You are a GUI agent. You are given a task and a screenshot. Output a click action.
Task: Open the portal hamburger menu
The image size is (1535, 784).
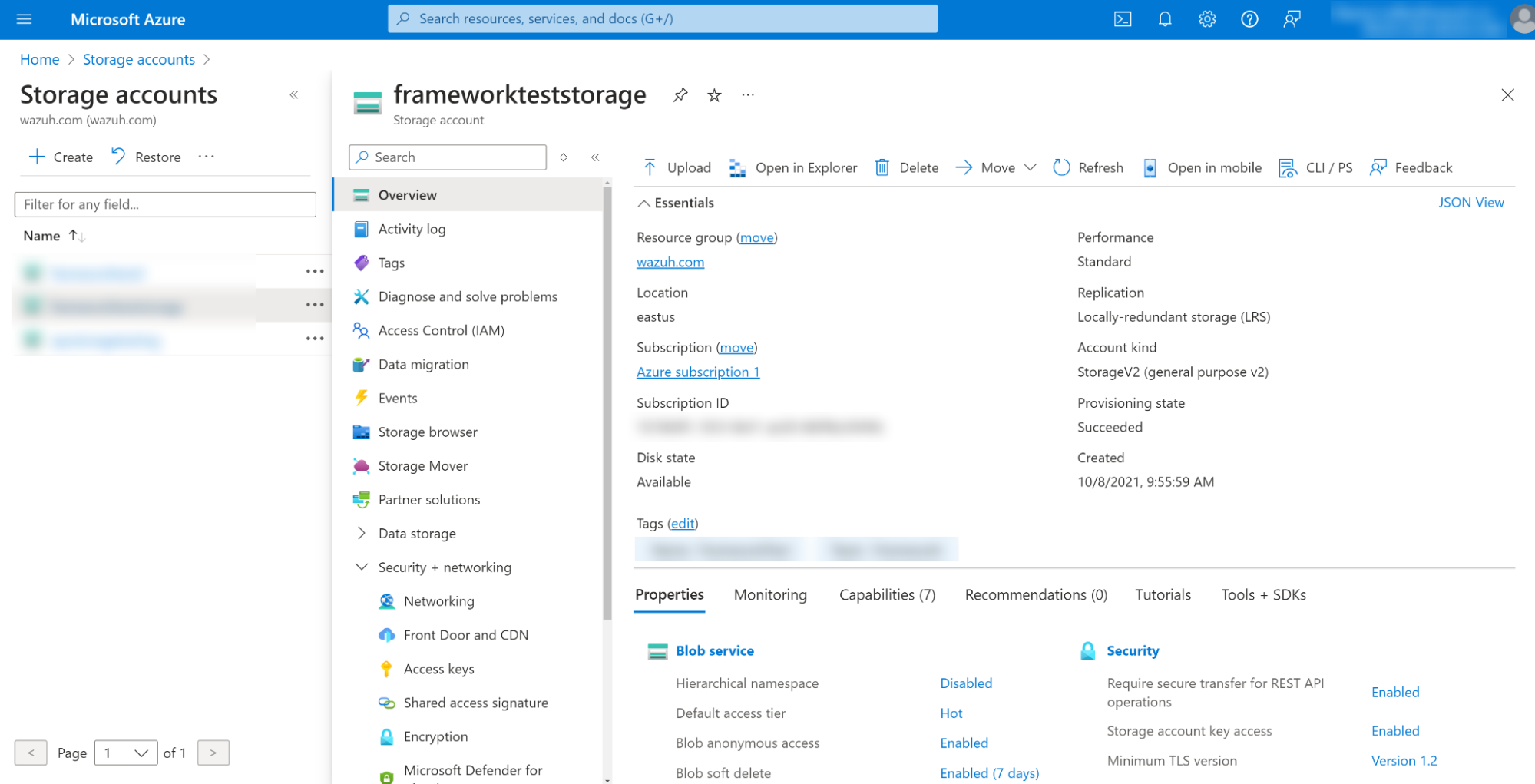pyautogui.click(x=25, y=19)
